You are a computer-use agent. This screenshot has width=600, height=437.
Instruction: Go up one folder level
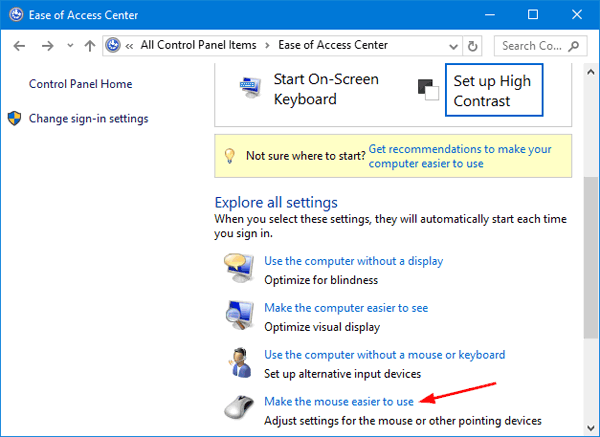[x=89, y=46]
